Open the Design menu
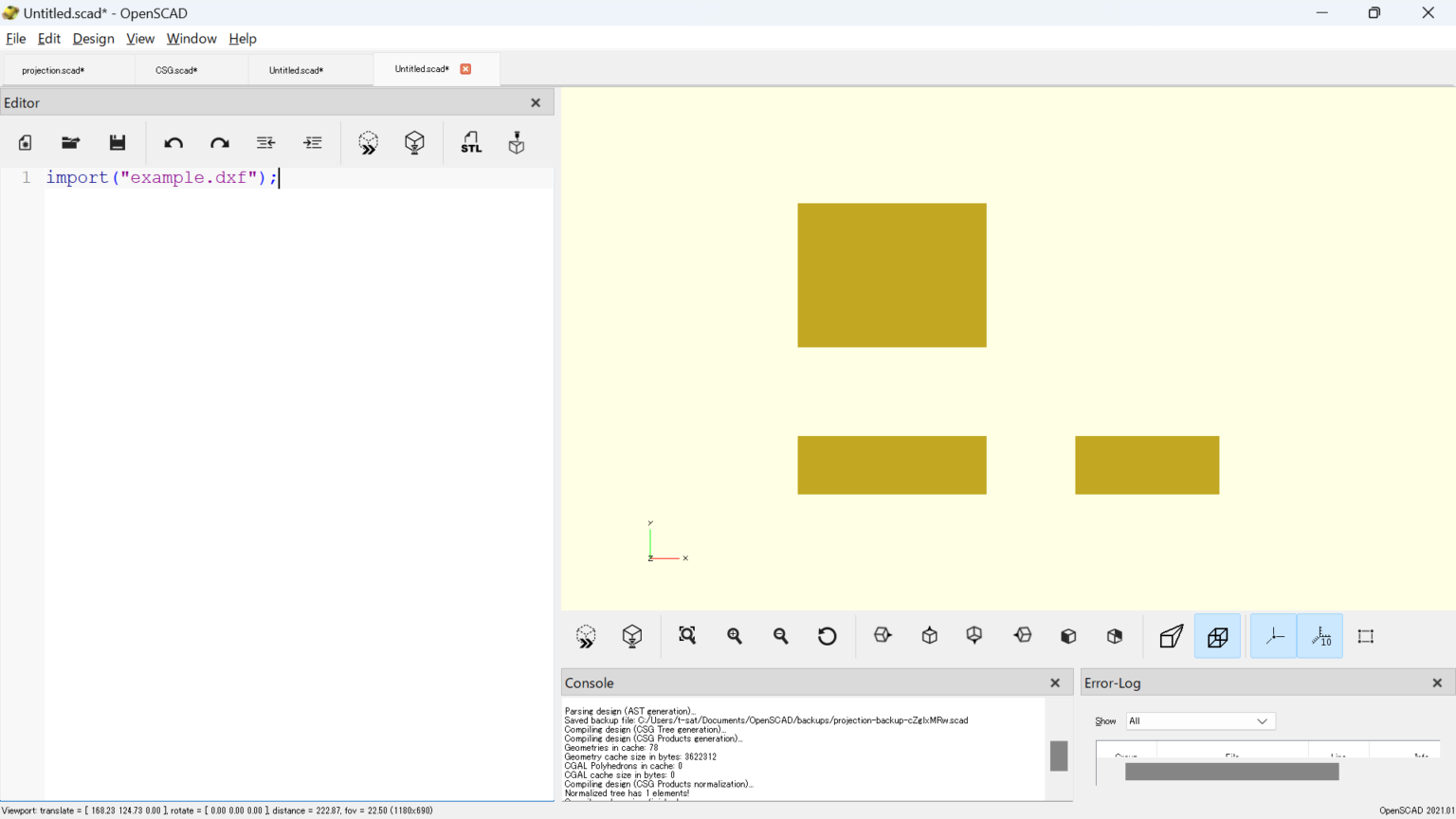 [x=93, y=39]
